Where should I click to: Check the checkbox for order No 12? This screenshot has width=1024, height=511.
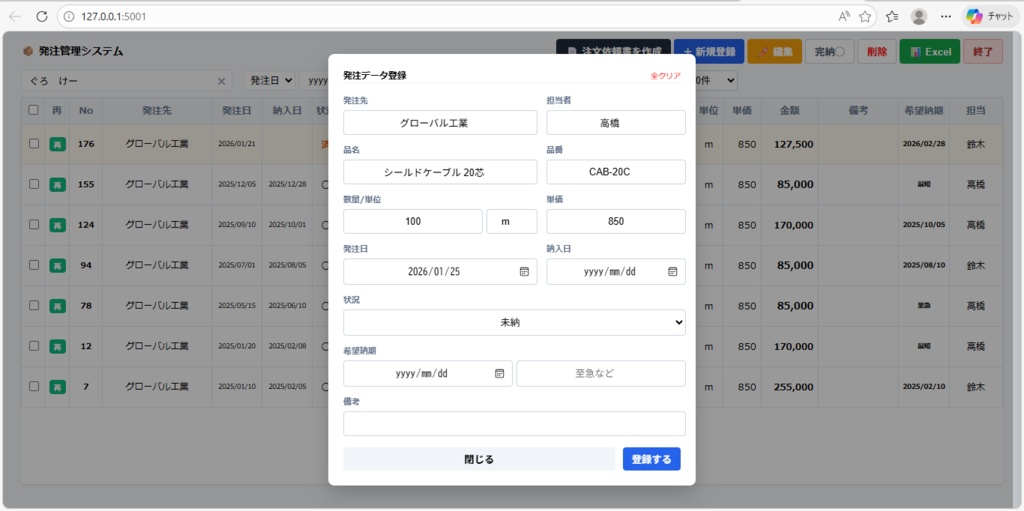click(34, 346)
